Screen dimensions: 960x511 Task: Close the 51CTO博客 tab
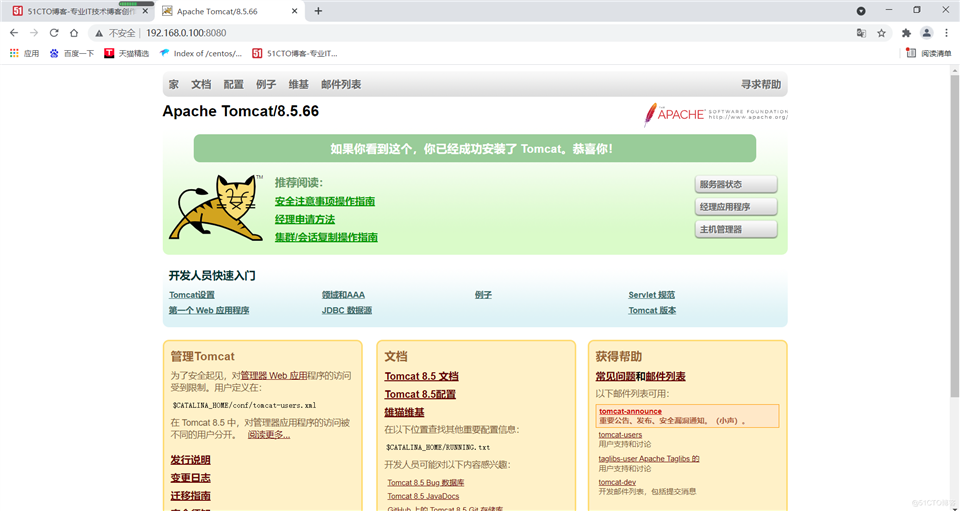tap(144, 11)
